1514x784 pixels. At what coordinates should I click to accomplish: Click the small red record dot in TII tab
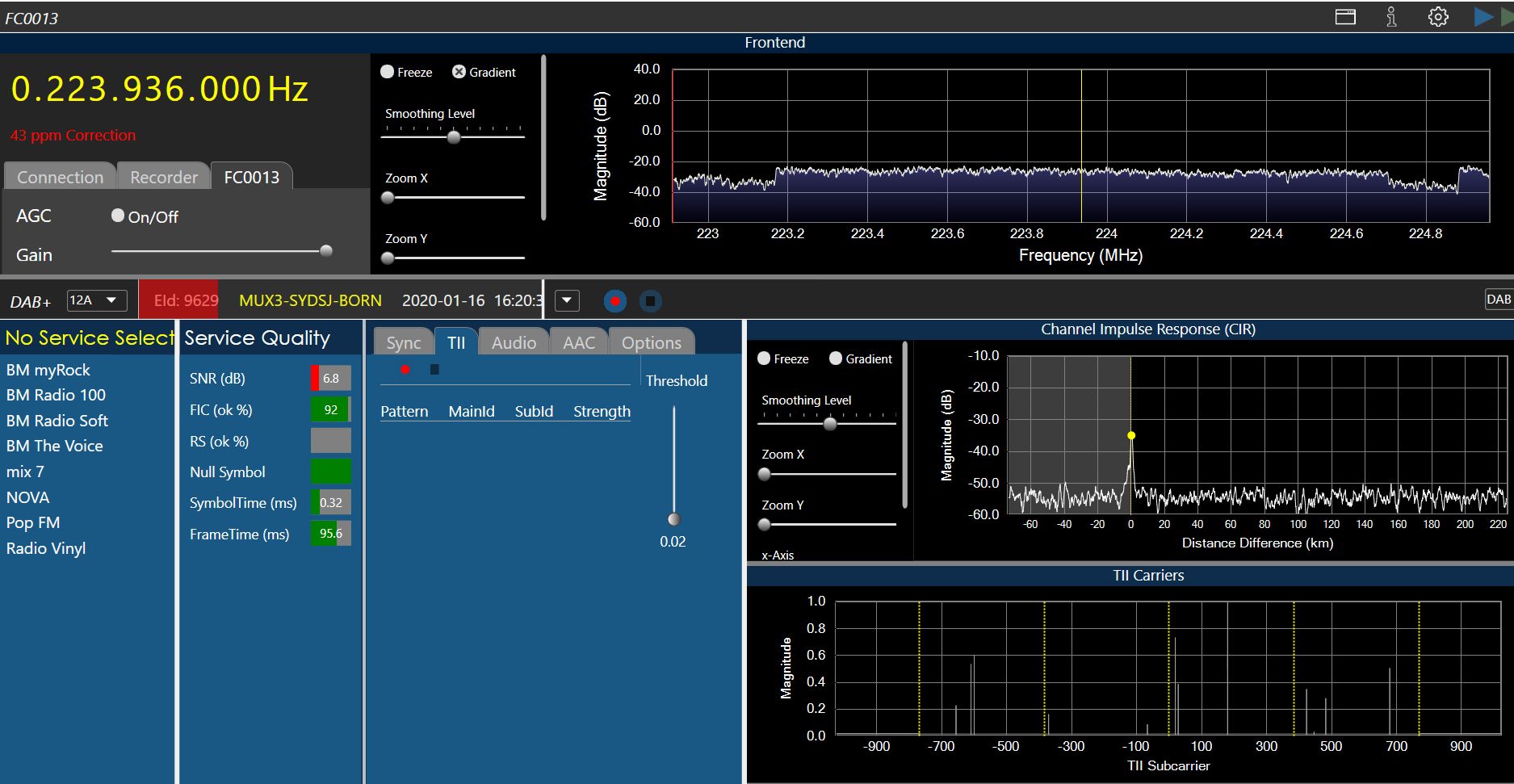[x=405, y=370]
